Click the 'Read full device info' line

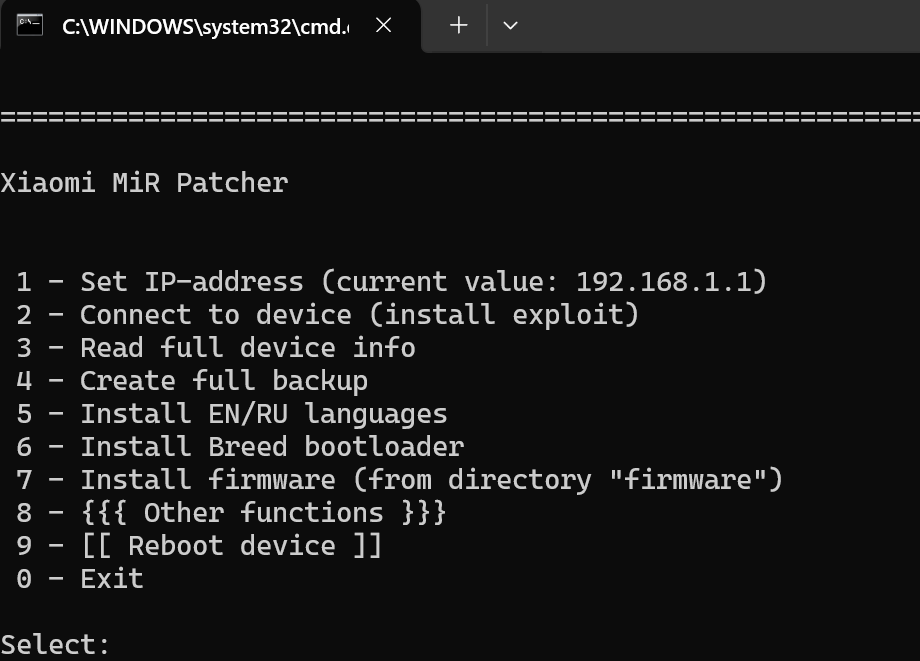click(x=247, y=348)
